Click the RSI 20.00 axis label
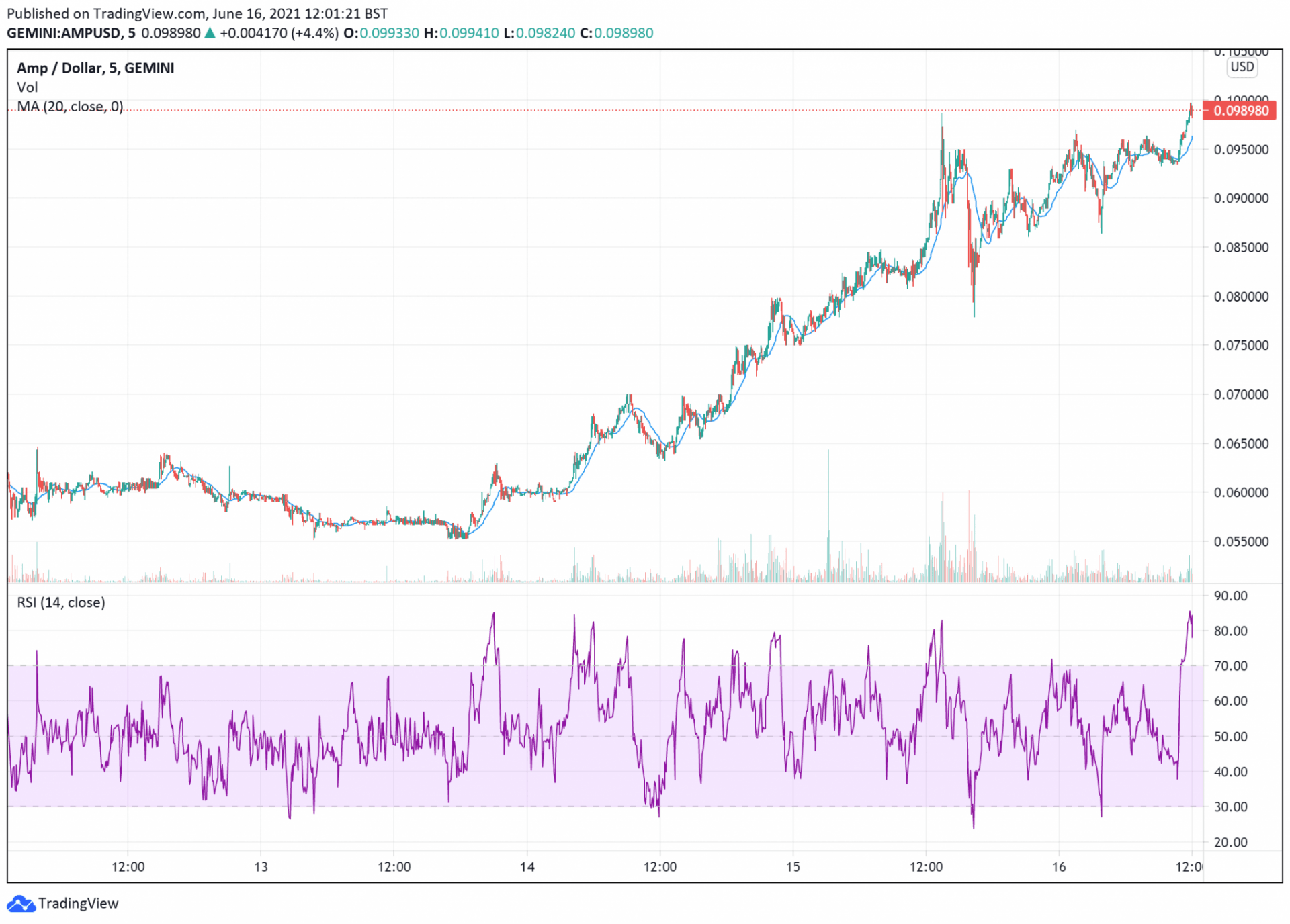The width and height of the screenshot is (1290, 924). (x=1230, y=843)
